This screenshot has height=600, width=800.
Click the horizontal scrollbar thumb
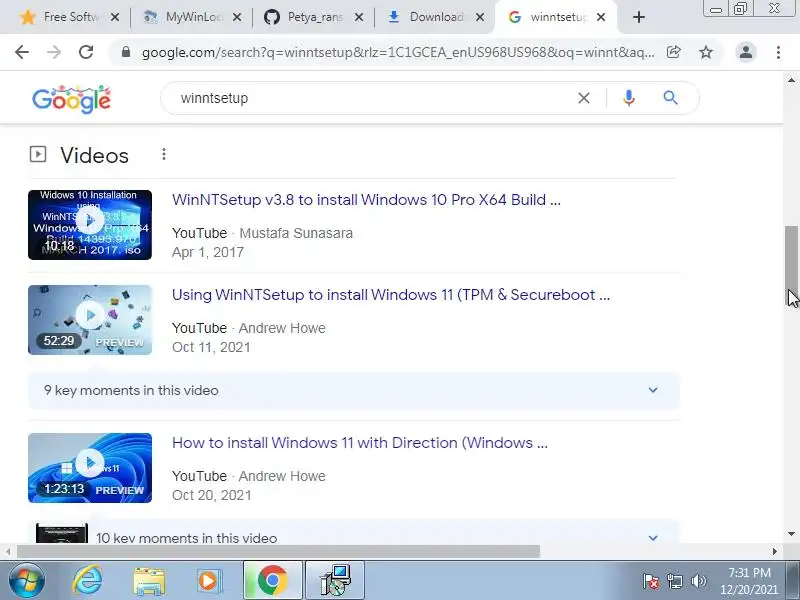(x=278, y=551)
